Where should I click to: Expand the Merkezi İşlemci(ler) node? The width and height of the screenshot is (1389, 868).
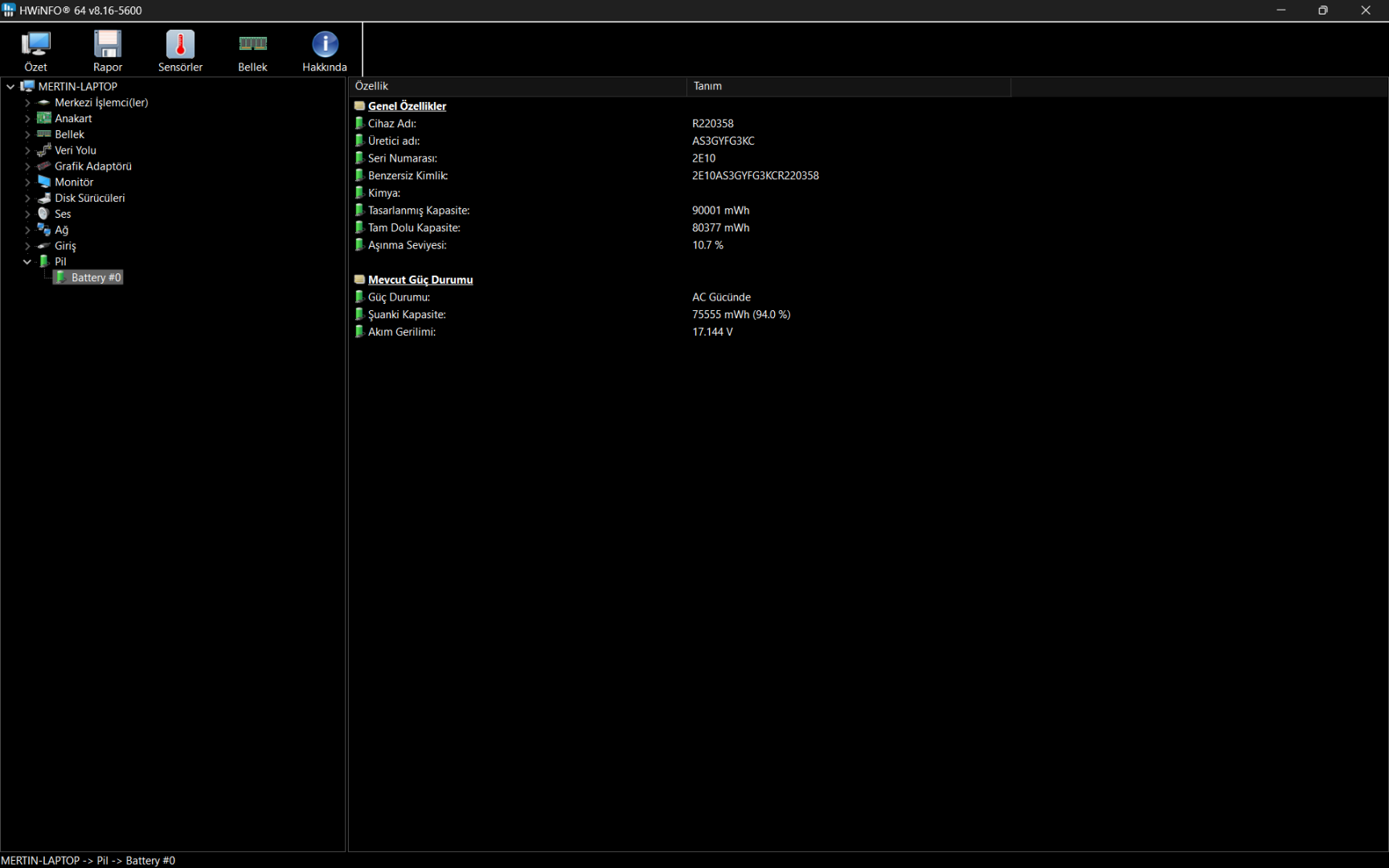click(27, 102)
